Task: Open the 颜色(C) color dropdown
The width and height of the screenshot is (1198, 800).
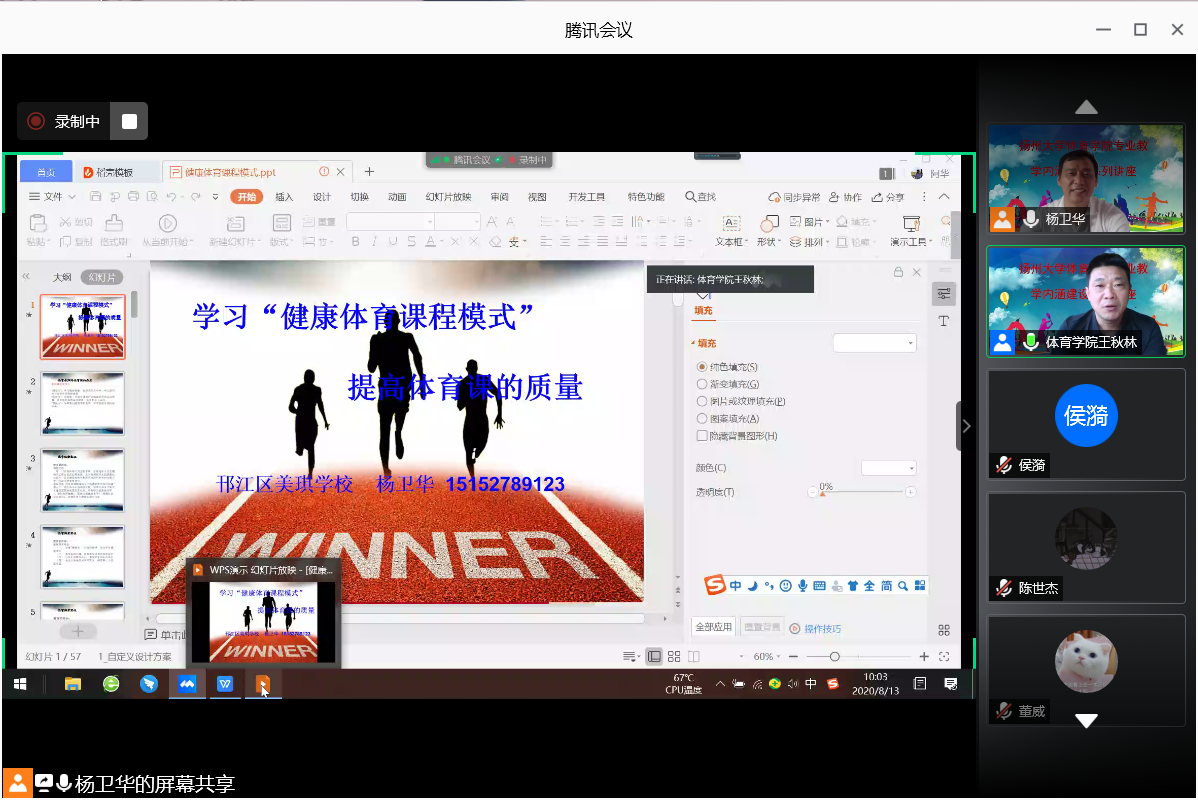Action: click(889, 468)
